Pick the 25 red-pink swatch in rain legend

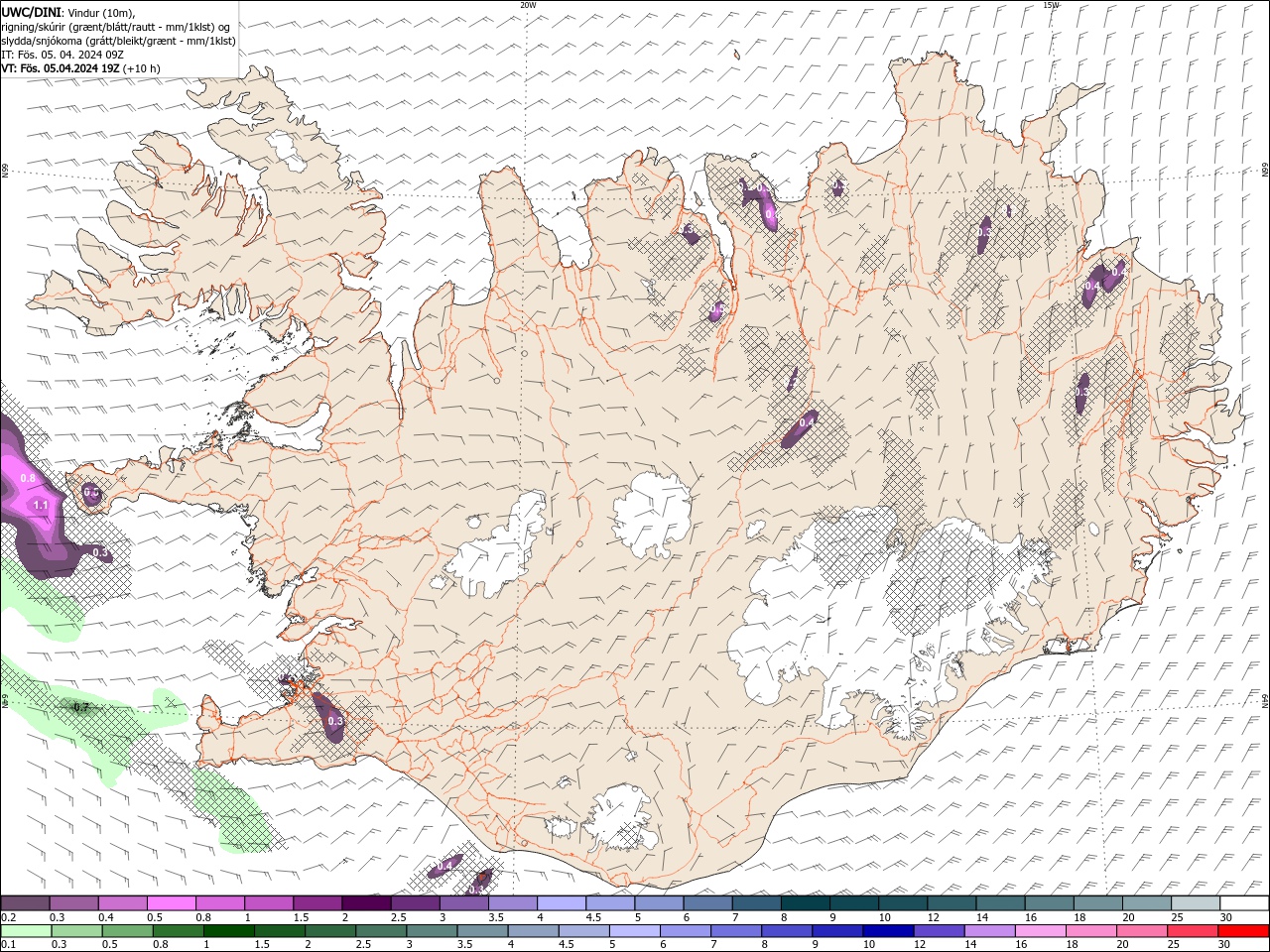pyautogui.click(x=1194, y=931)
